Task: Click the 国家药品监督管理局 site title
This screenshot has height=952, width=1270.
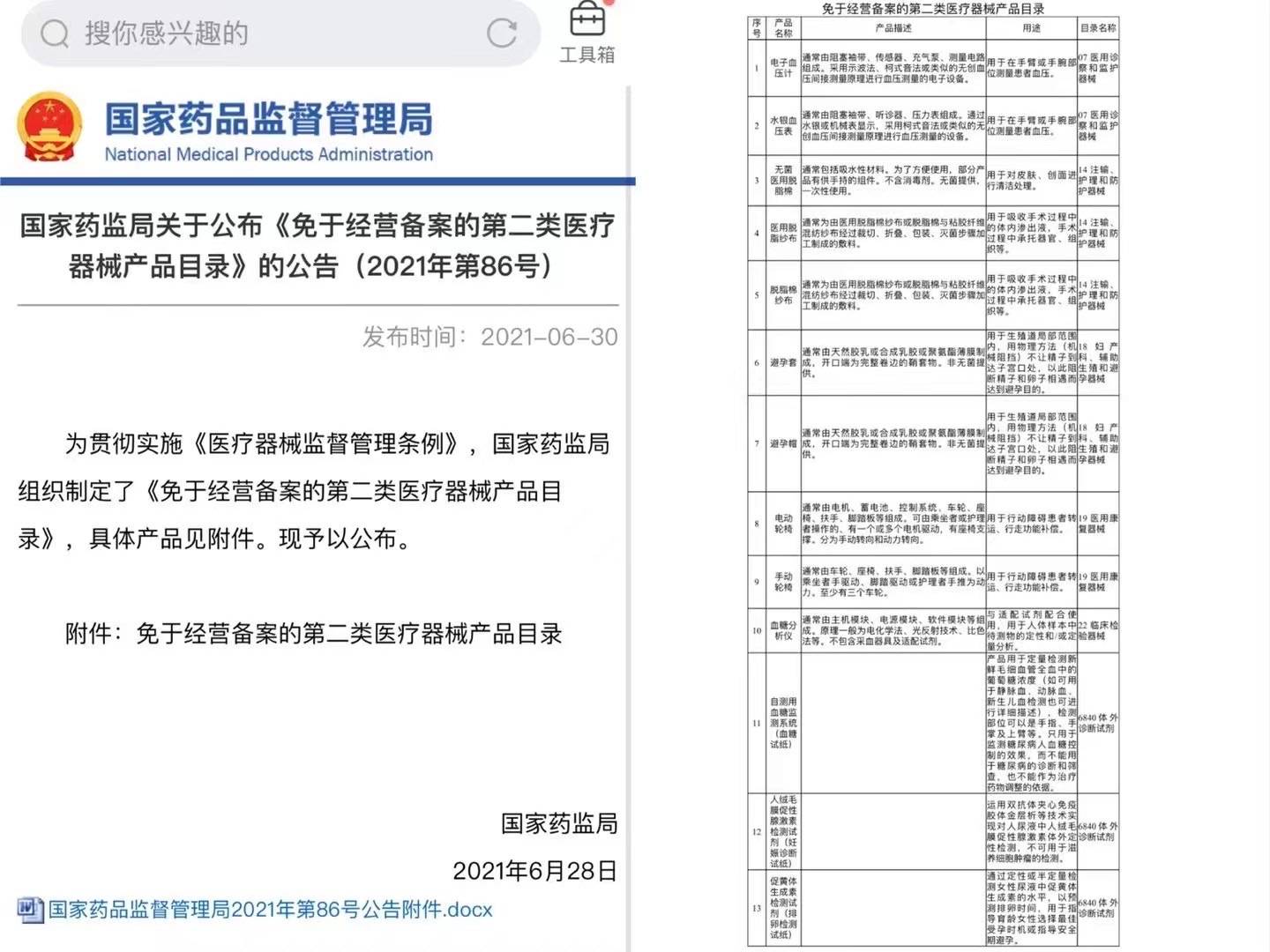Action: 268,119
